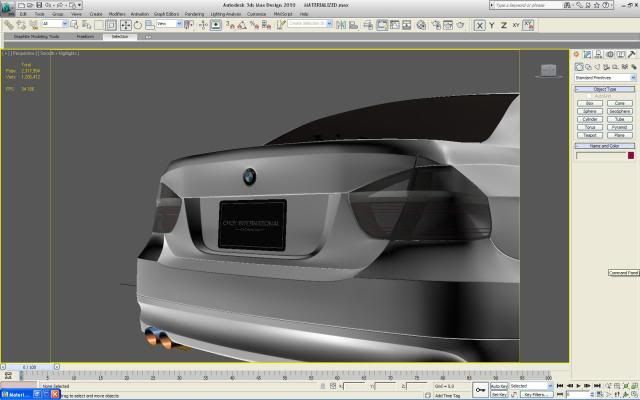Open the quick access toolbar dropdown arrow
The height and width of the screenshot is (400, 640).
[x=79, y=5]
